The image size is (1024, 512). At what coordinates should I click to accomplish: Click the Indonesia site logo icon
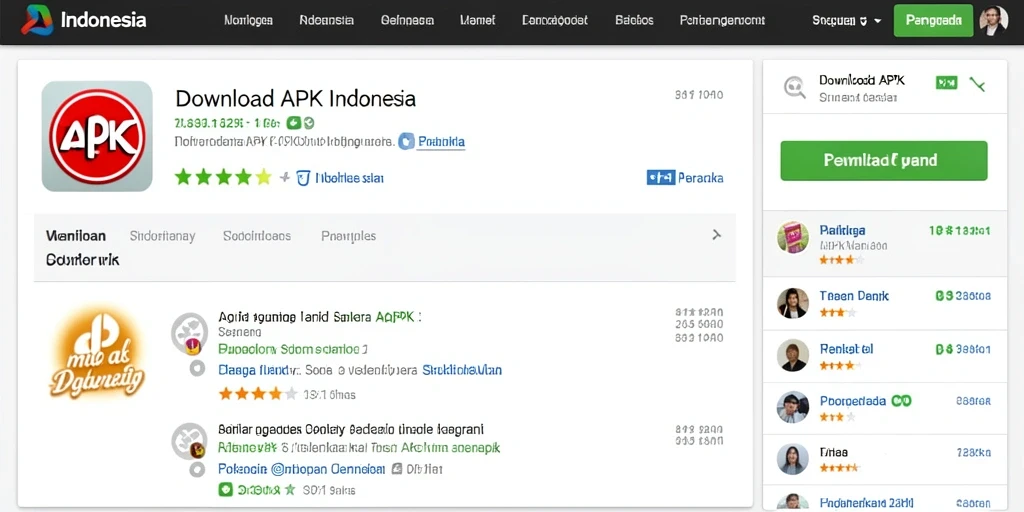coord(37,20)
